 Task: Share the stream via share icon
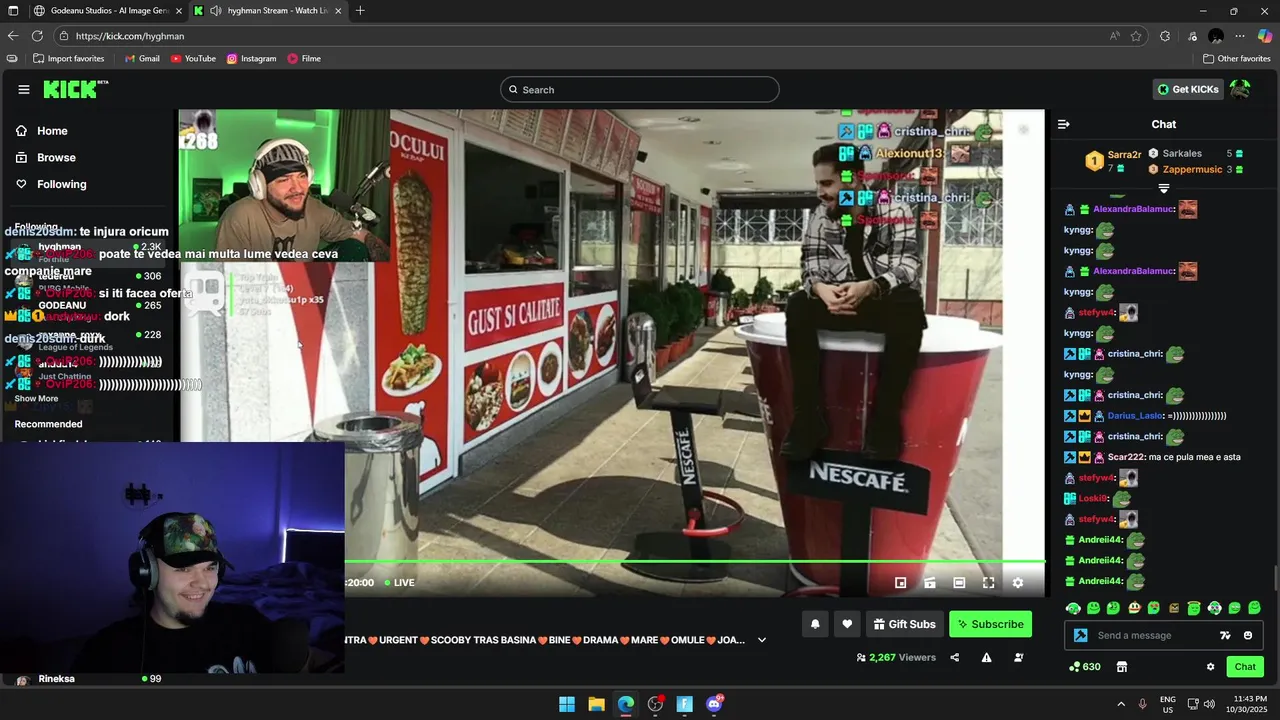[954, 657]
